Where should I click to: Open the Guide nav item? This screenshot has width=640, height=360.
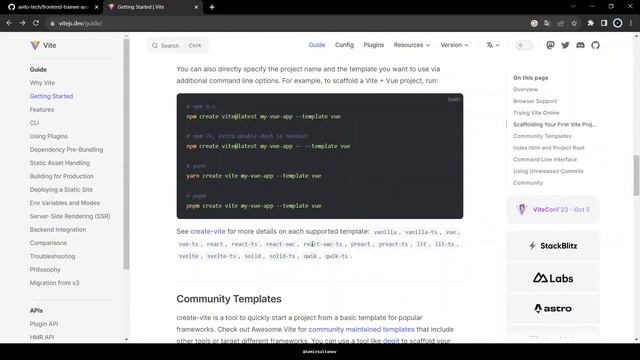[x=317, y=45]
